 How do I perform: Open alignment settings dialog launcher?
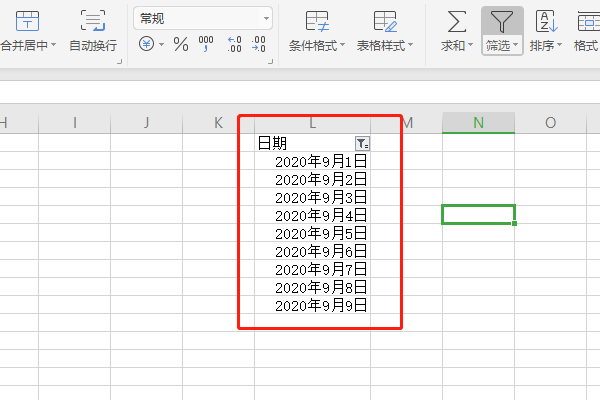point(119,61)
